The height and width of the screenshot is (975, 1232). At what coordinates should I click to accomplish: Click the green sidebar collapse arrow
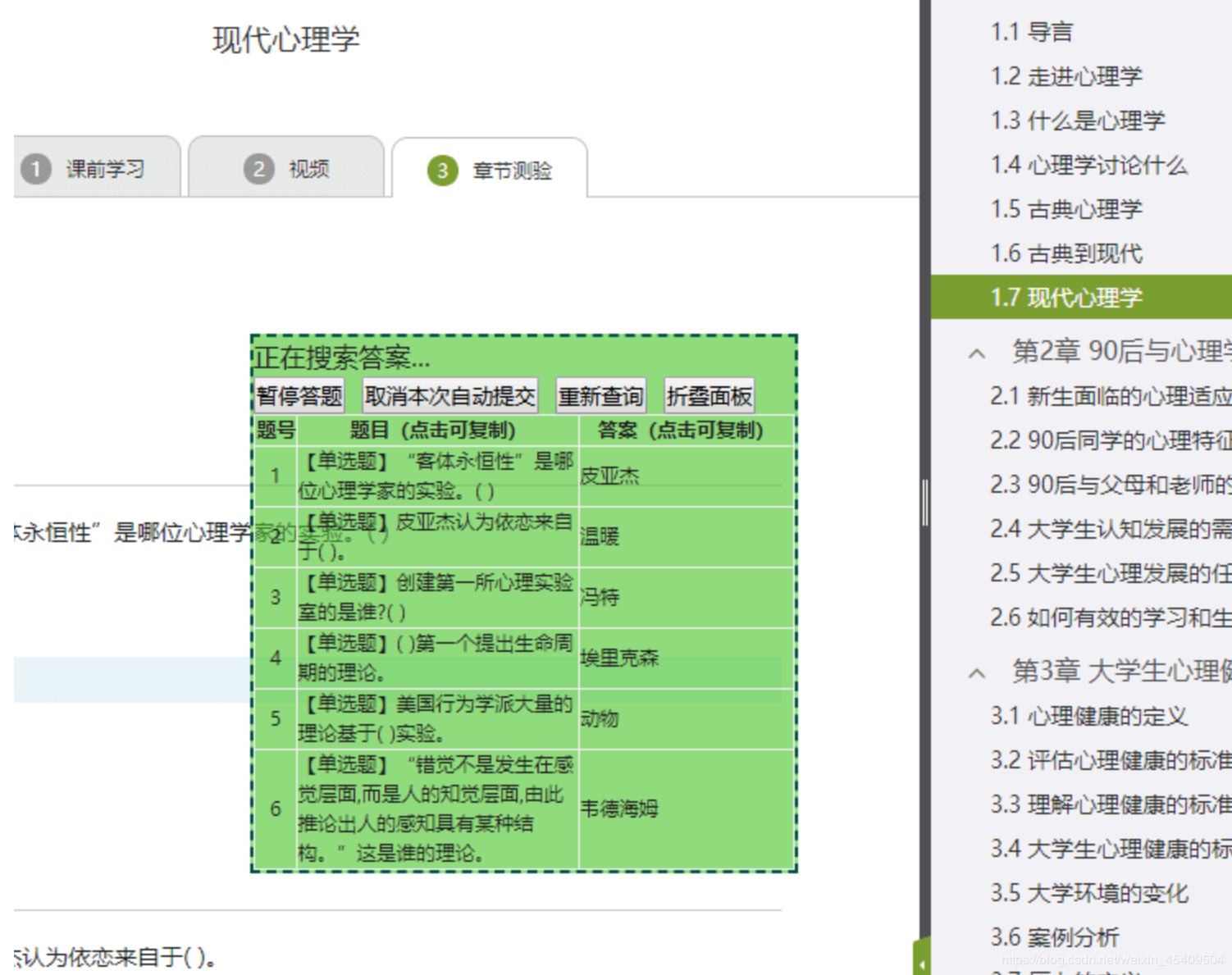pyautogui.click(x=922, y=965)
